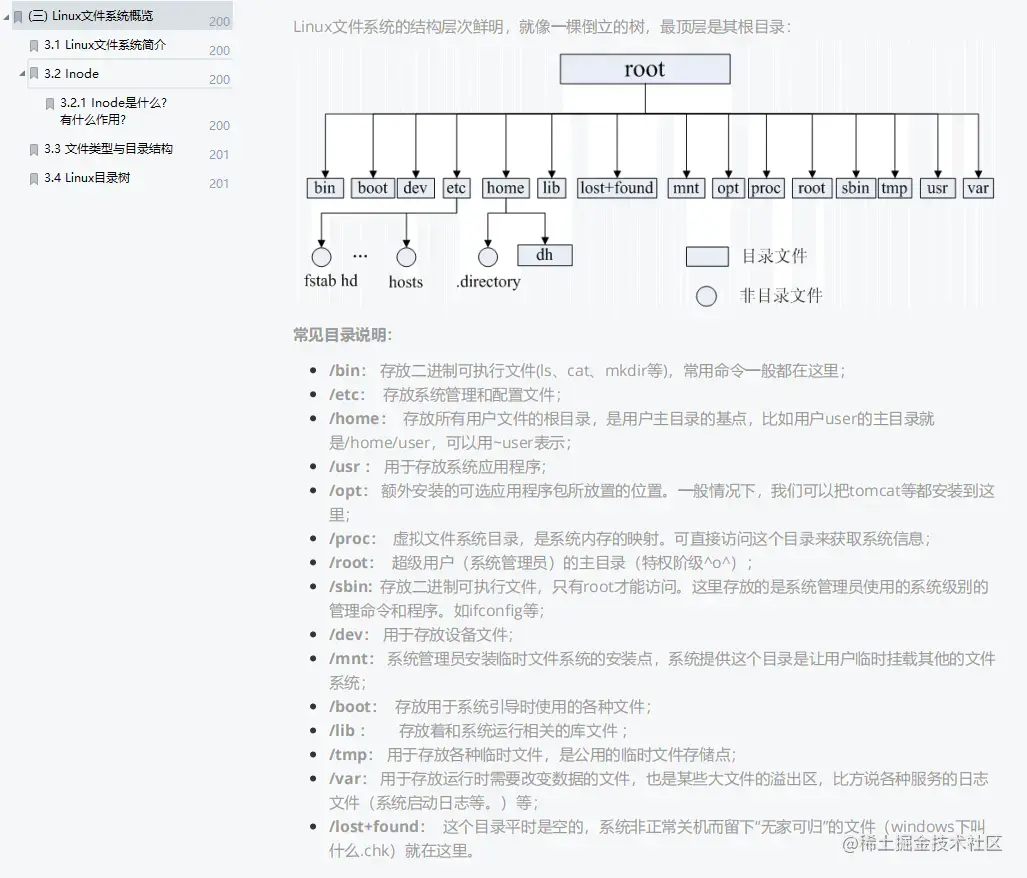The width and height of the screenshot is (1027, 878).
Task: Click the "root" box in the directory diagram
Action: pyautogui.click(x=645, y=68)
